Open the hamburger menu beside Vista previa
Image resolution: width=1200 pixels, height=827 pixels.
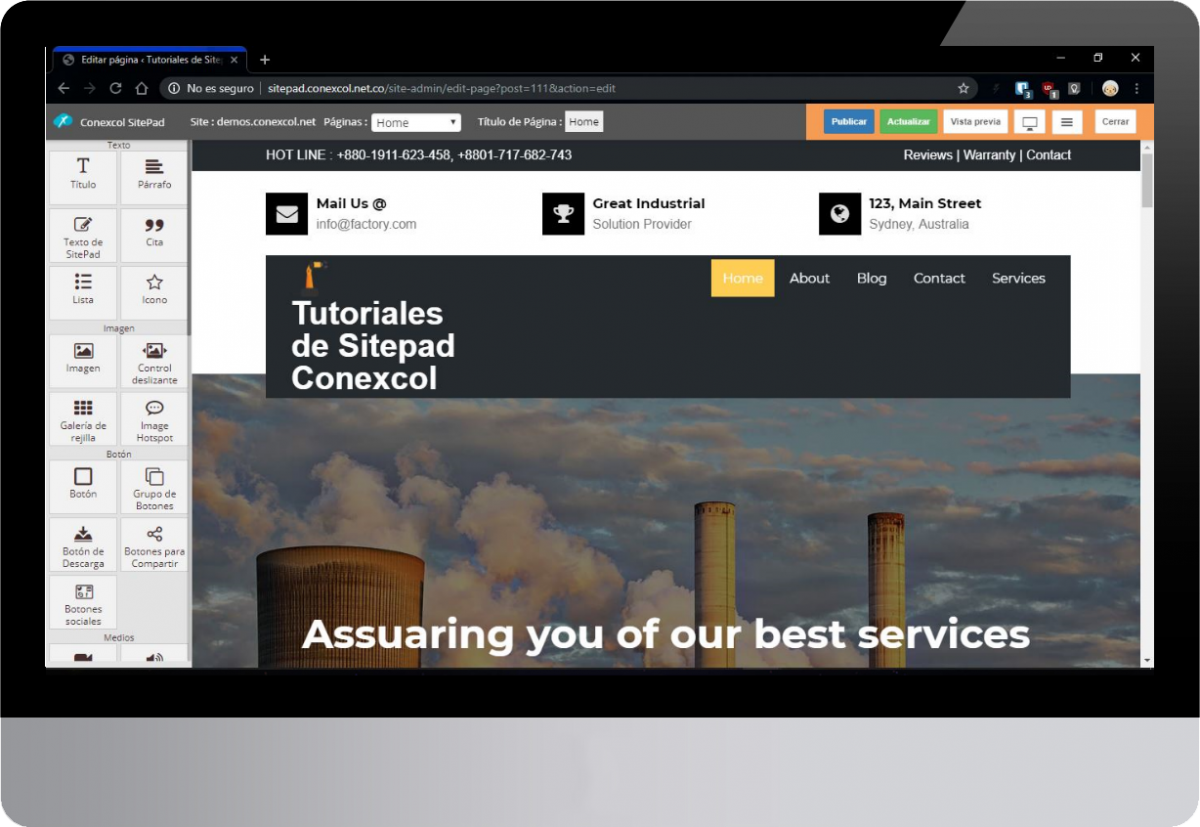tap(1067, 121)
